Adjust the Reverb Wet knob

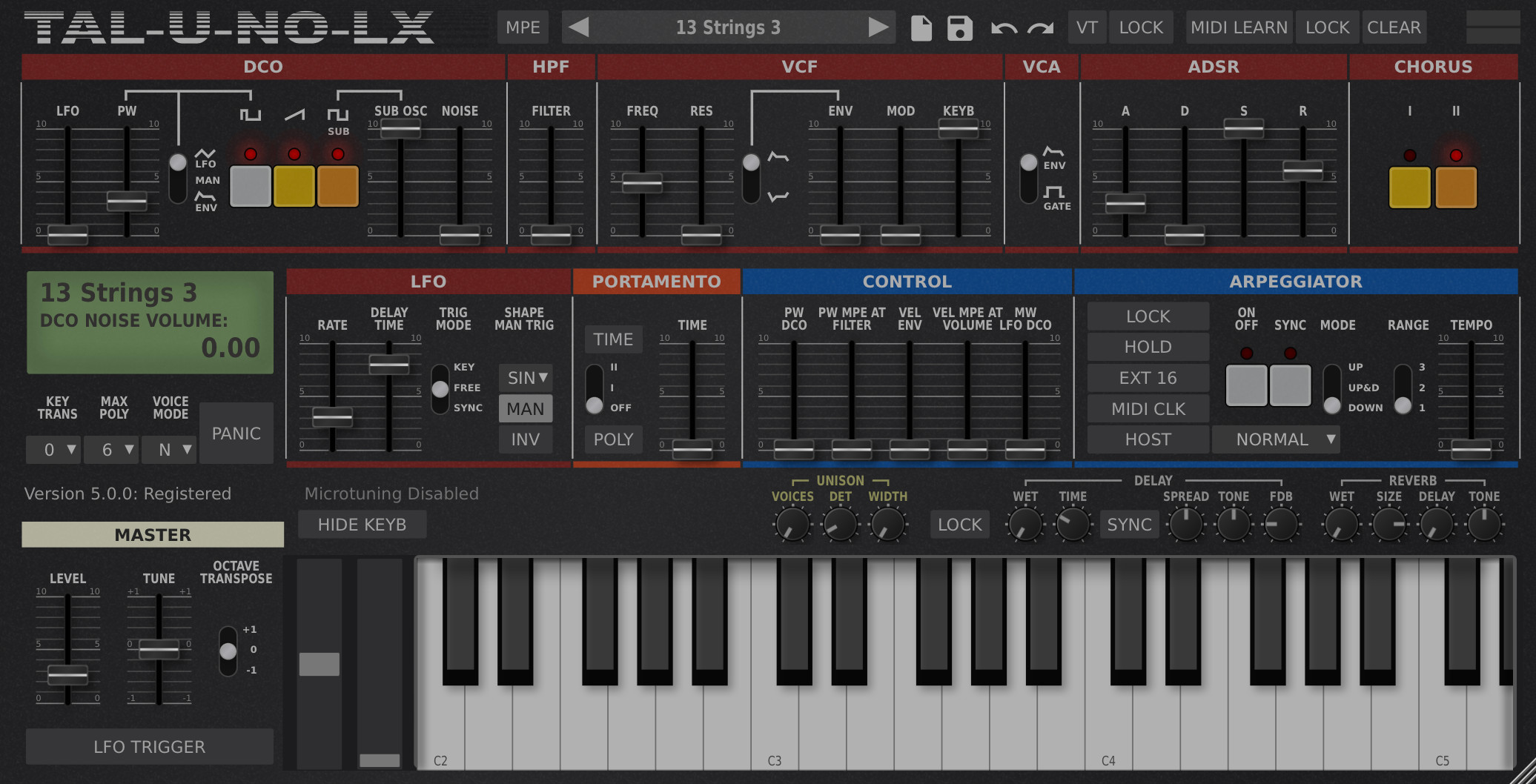pyautogui.click(x=1341, y=525)
